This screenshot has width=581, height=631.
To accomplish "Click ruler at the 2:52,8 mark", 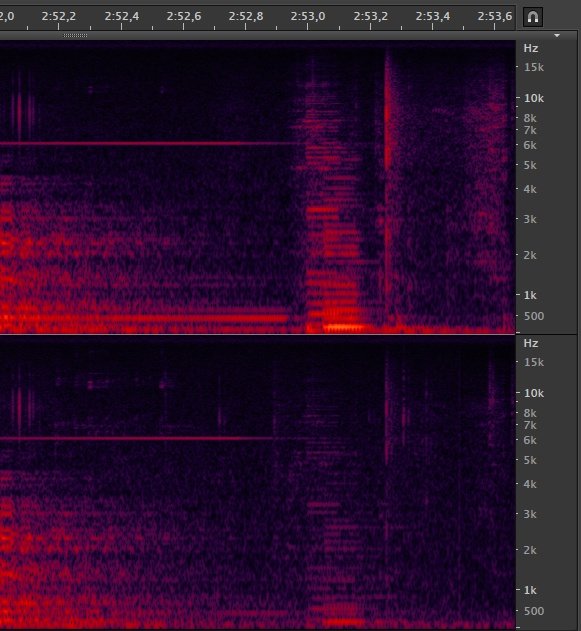I will point(245,16).
